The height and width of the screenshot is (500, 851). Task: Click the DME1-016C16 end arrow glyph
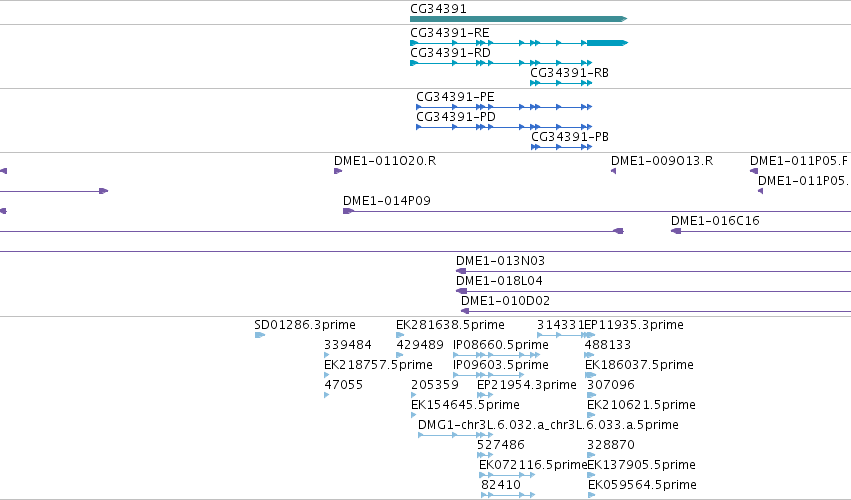(x=676, y=231)
